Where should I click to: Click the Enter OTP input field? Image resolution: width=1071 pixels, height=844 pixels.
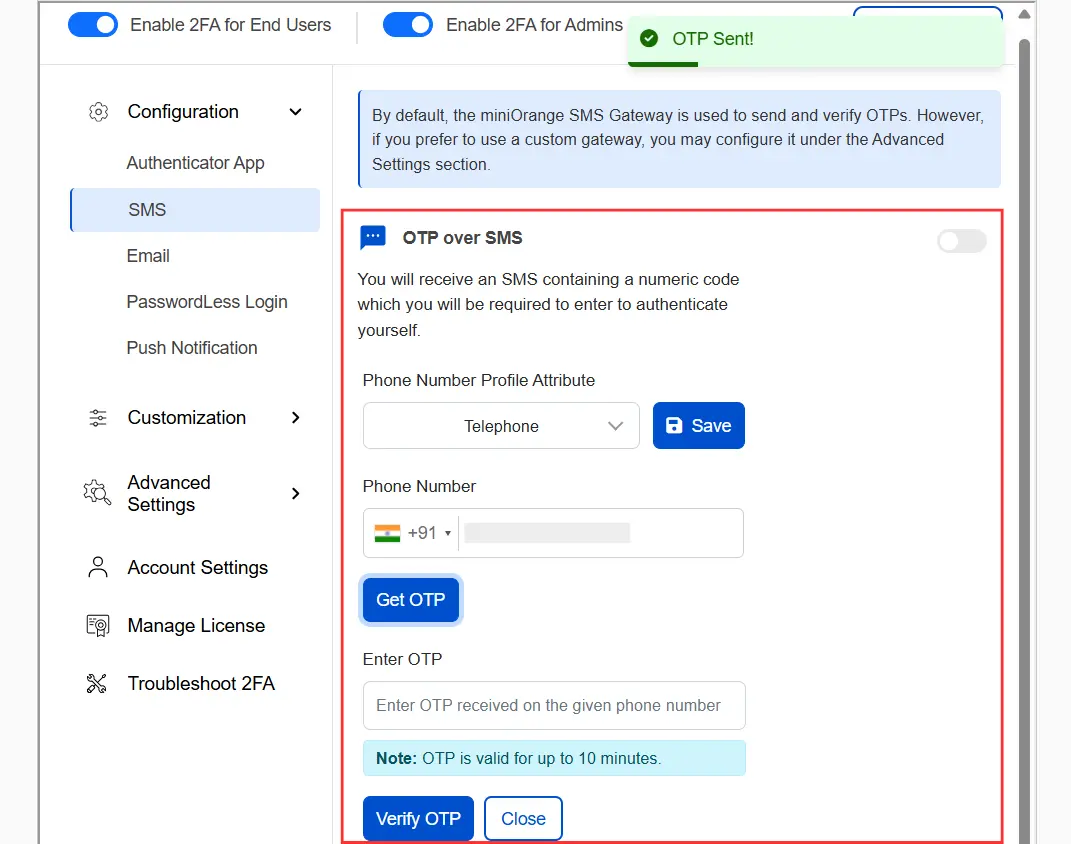554,705
